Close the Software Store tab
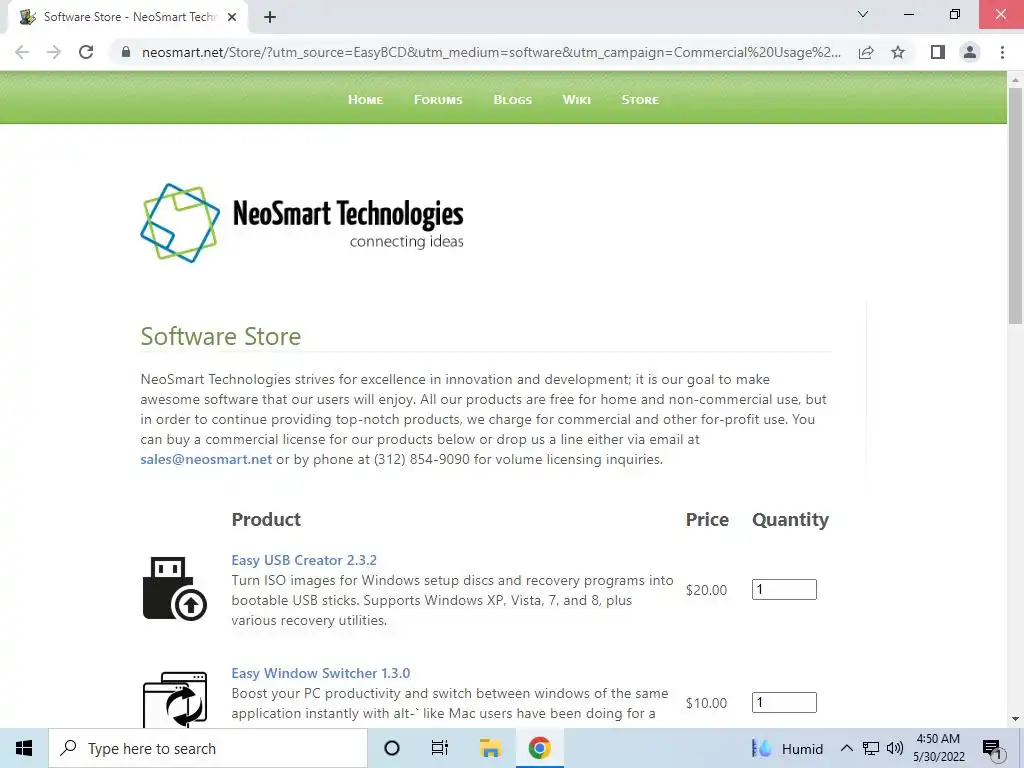The width and height of the screenshot is (1024, 768). pyautogui.click(x=232, y=17)
